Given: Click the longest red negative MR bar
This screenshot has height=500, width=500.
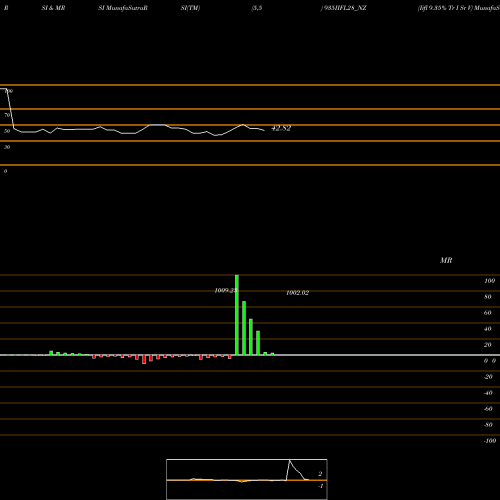Looking at the screenshot, I should [144, 359].
